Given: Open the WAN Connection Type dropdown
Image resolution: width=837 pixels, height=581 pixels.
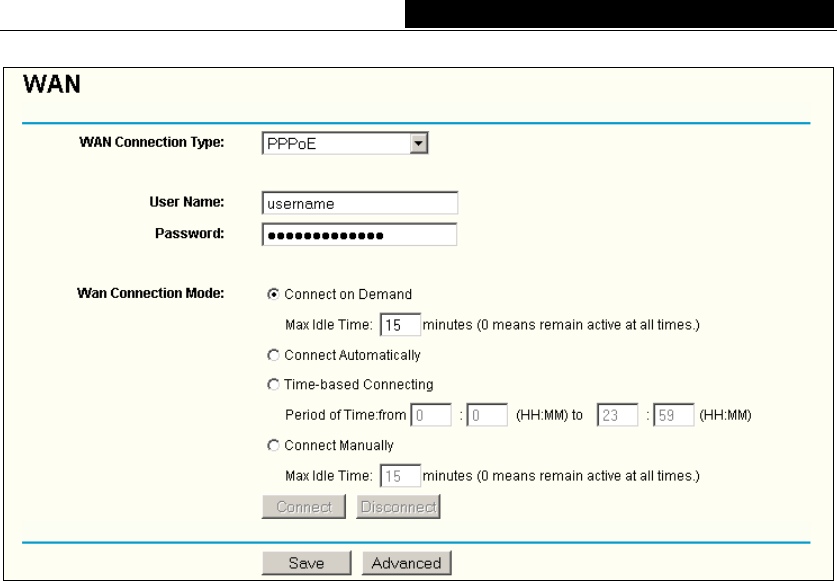Looking at the screenshot, I should click(x=345, y=143).
